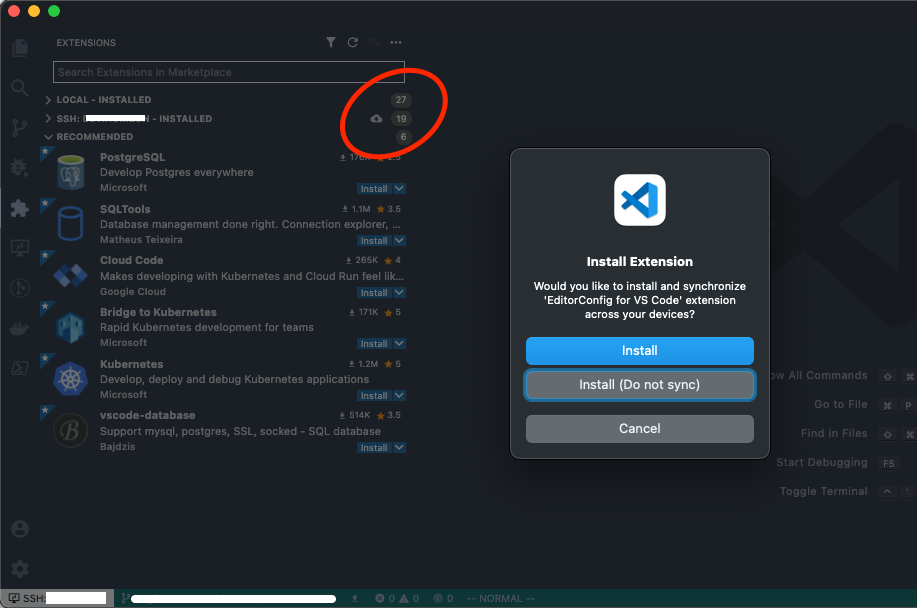Open the terminal-like activity bar icon

20,368
